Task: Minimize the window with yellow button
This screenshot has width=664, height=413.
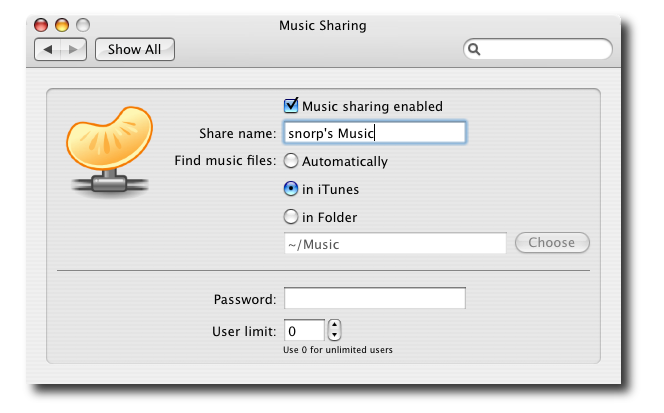Action: click(62, 25)
